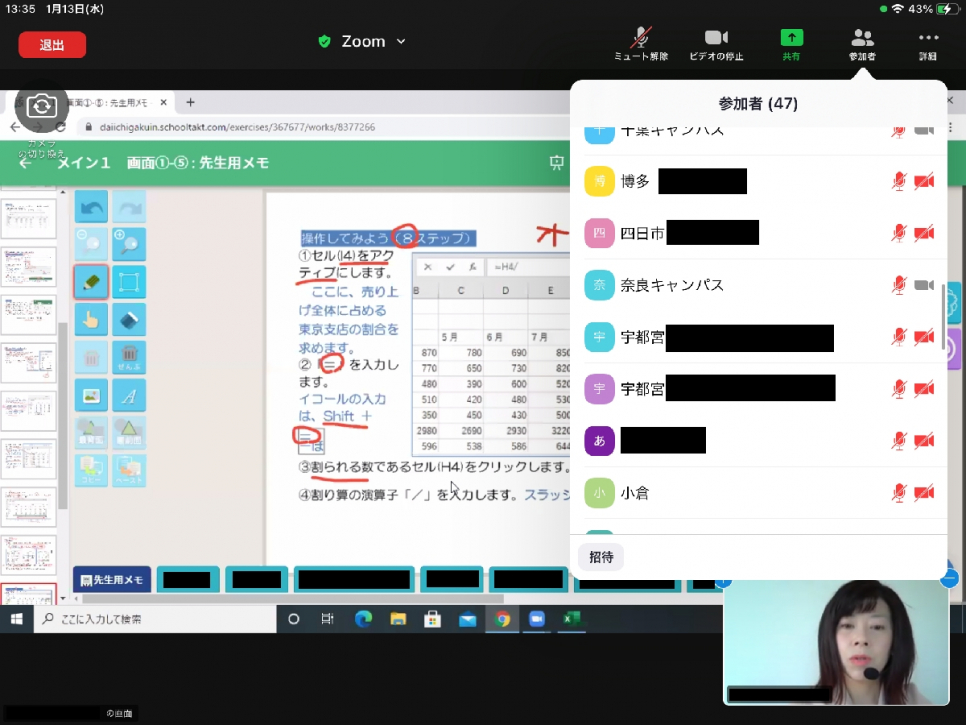Select the 奈良キャンパス participant row

[x=758, y=285]
